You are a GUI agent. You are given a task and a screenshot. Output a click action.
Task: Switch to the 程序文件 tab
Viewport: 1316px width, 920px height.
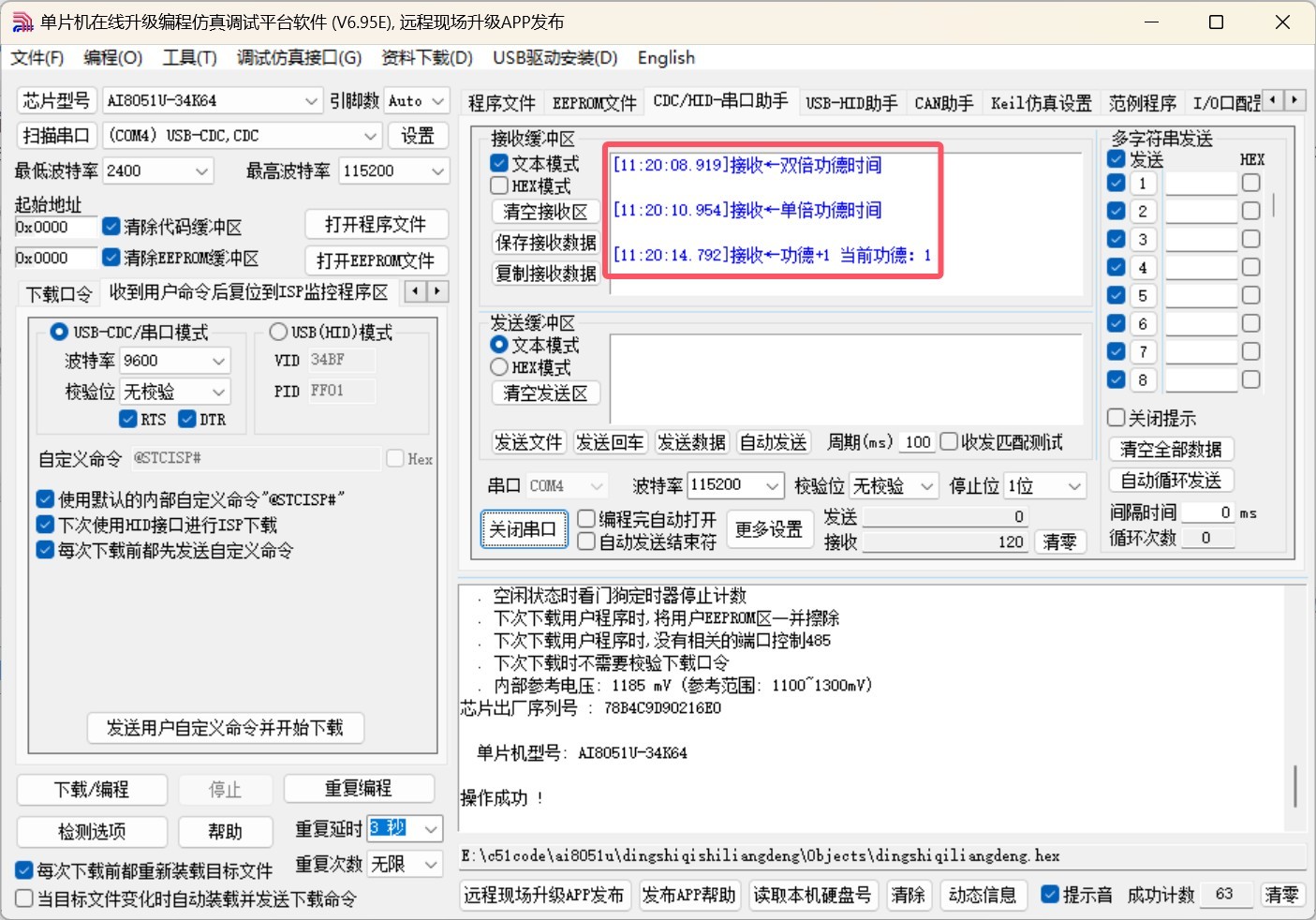[502, 103]
